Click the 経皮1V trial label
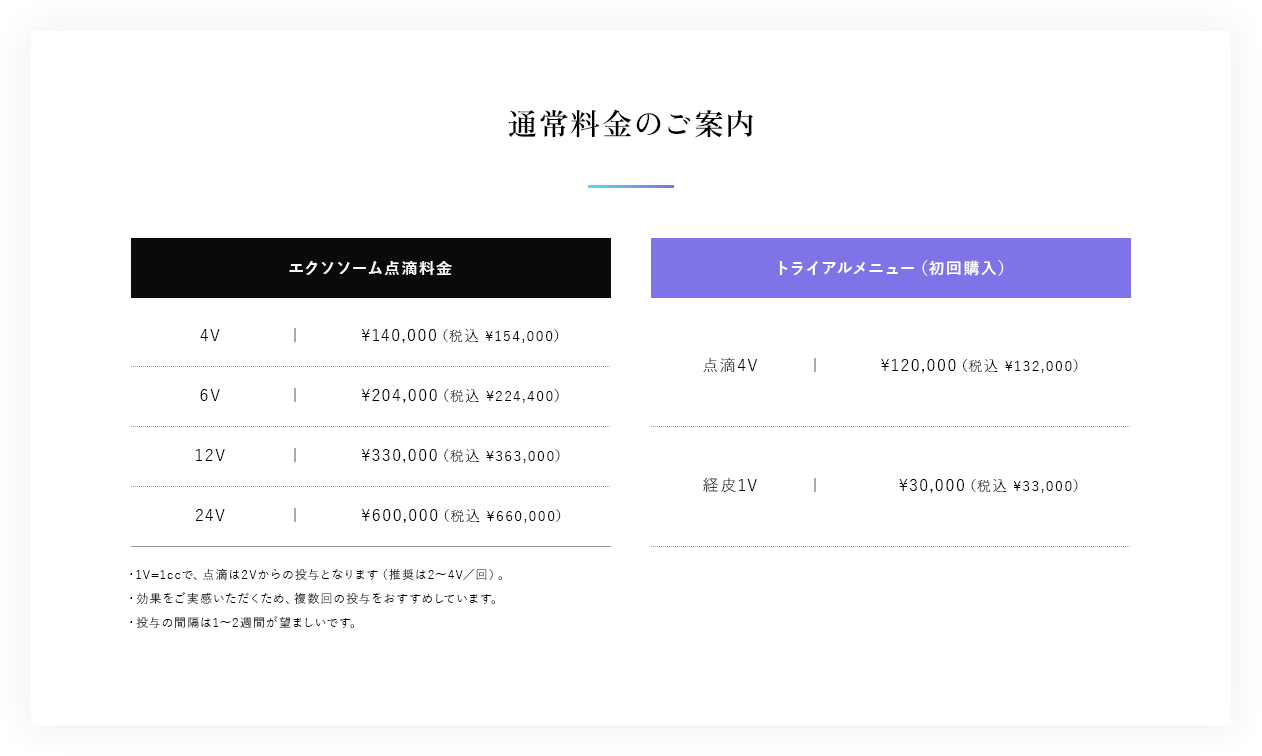Viewport: 1262px width, 756px height. coord(731,486)
